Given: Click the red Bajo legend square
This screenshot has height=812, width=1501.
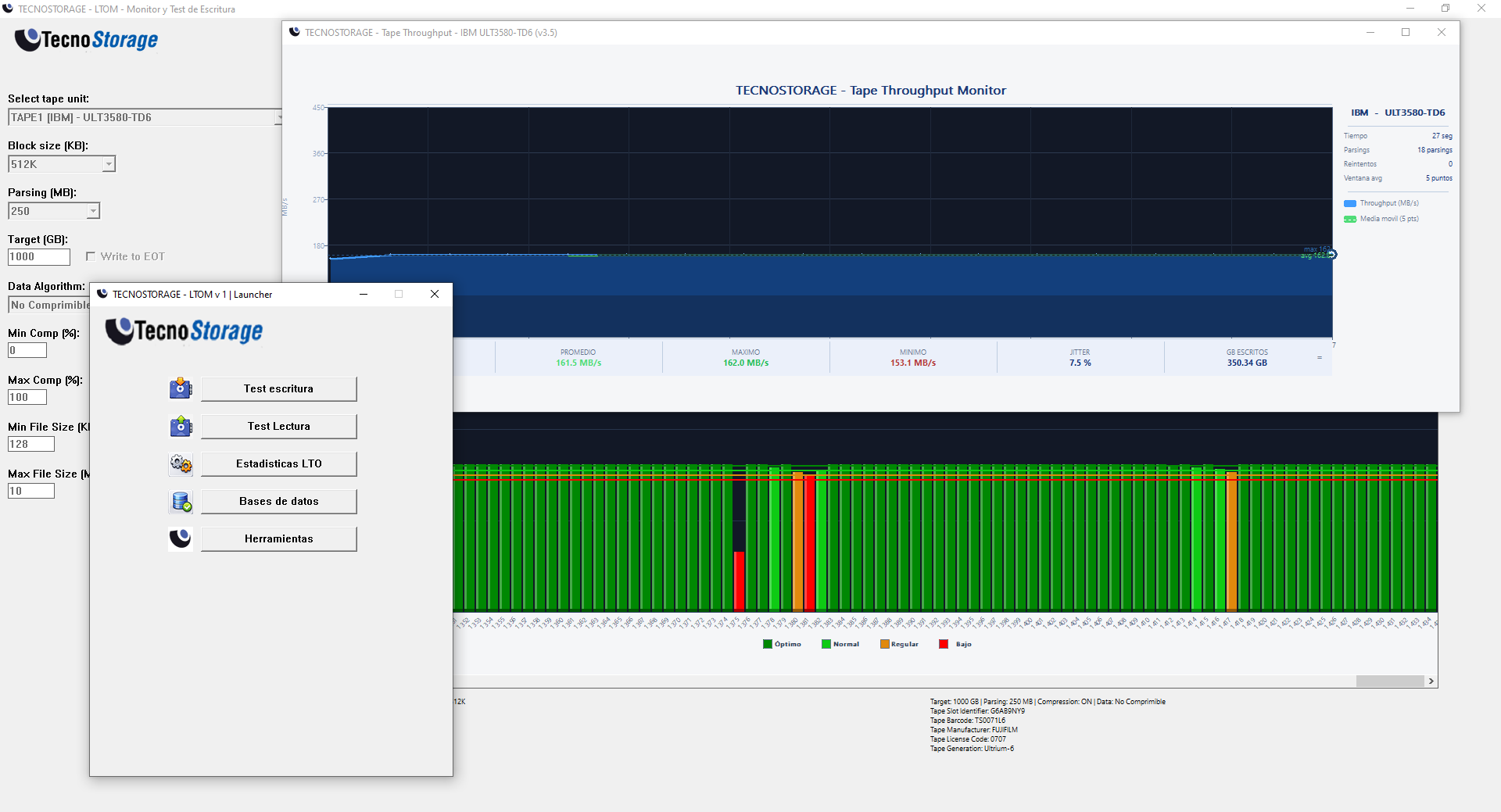Looking at the screenshot, I should pos(944,644).
